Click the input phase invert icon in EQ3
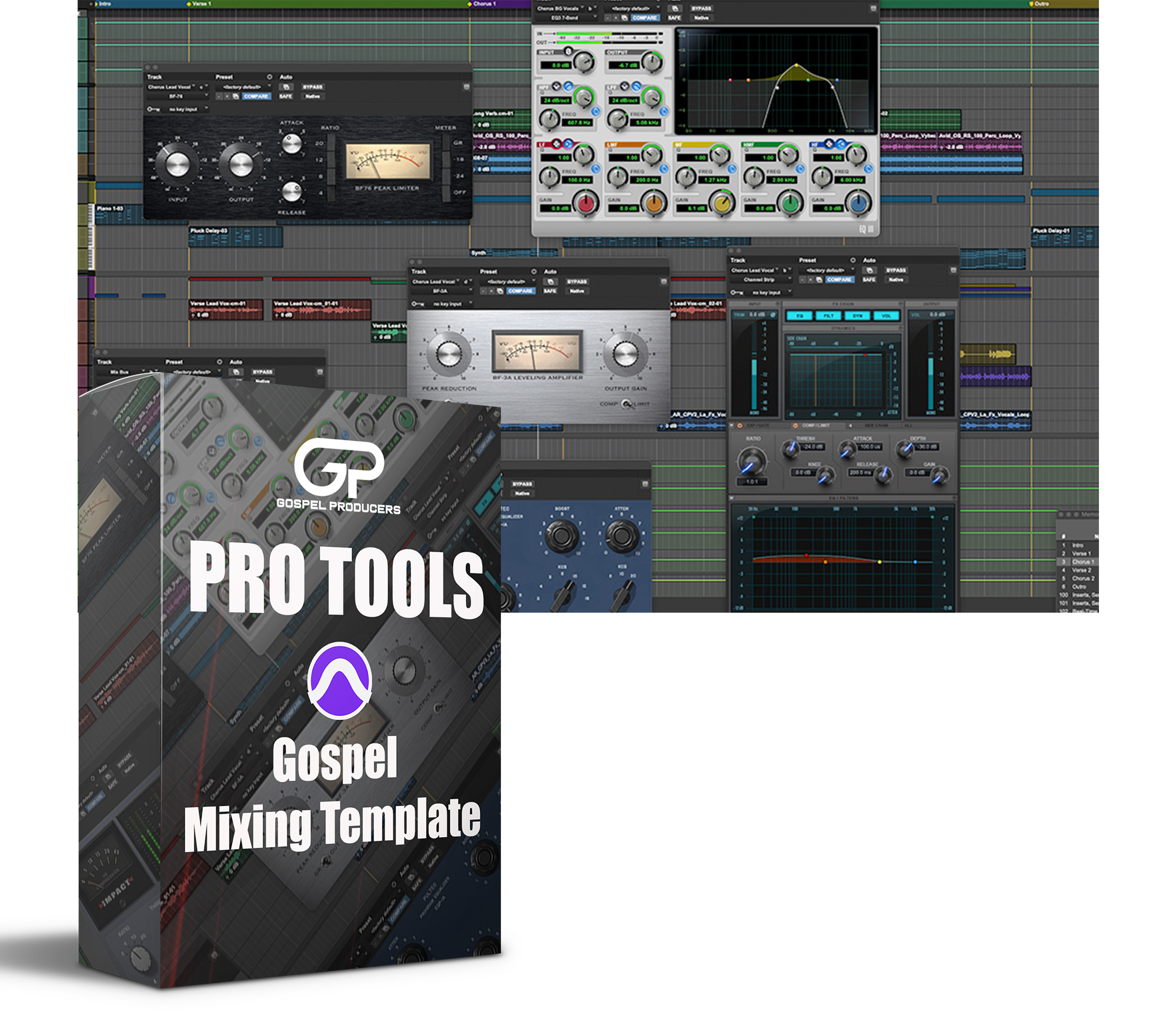This screenshot has width=1176, height=1029. 568,52
